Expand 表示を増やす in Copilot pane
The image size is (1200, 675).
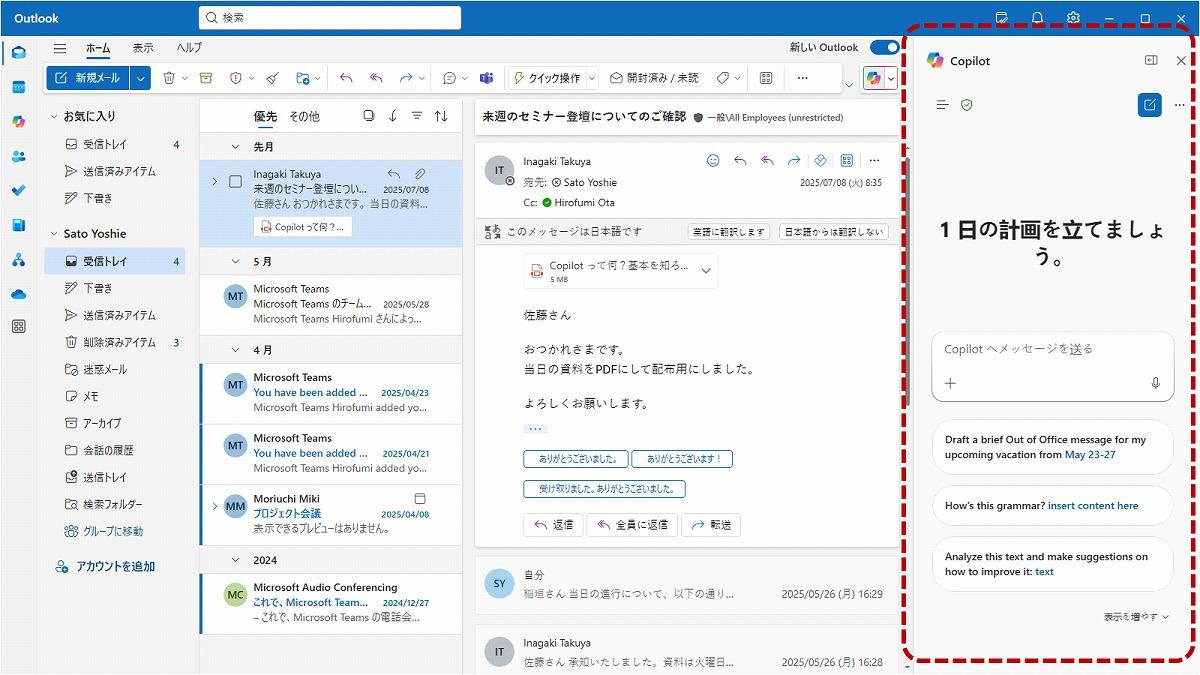[1136, 617]
